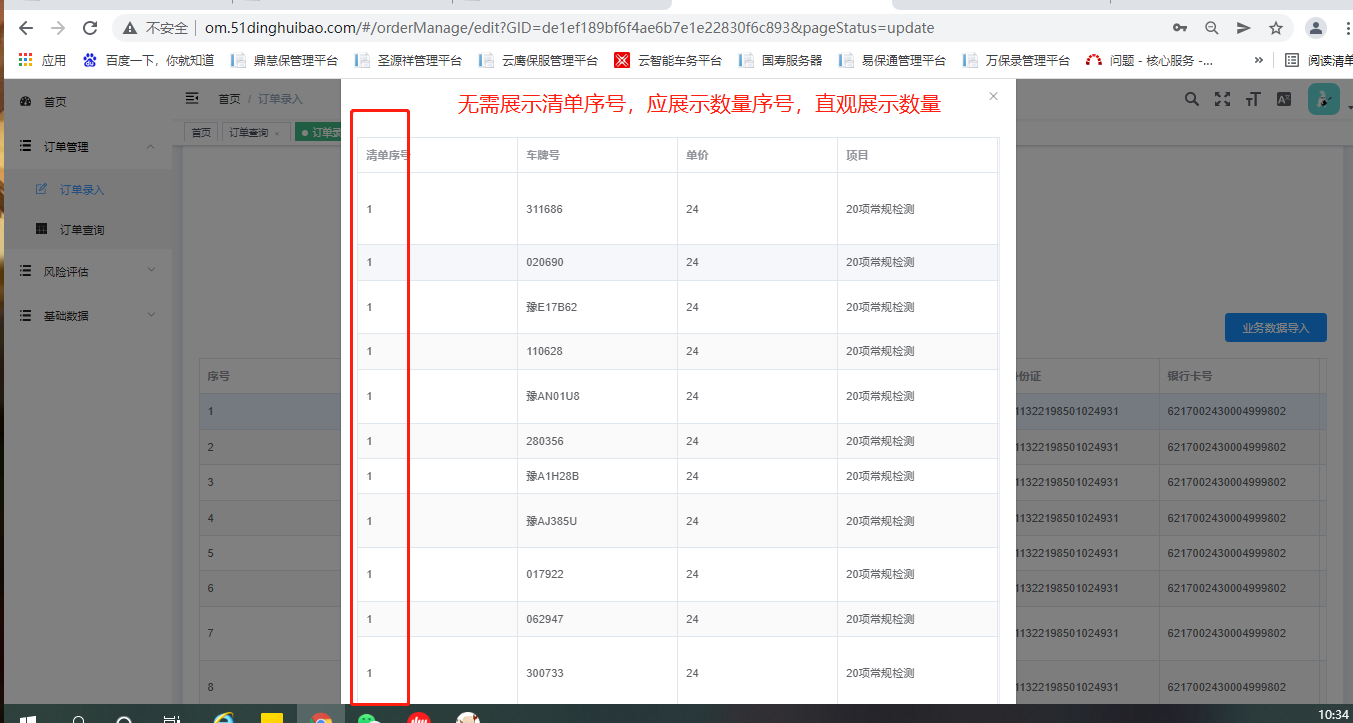Image resolution: width=1353 pixels, height=723 pixels.
Task: Select plate number 110628 in the dialog
Action: 544,351
